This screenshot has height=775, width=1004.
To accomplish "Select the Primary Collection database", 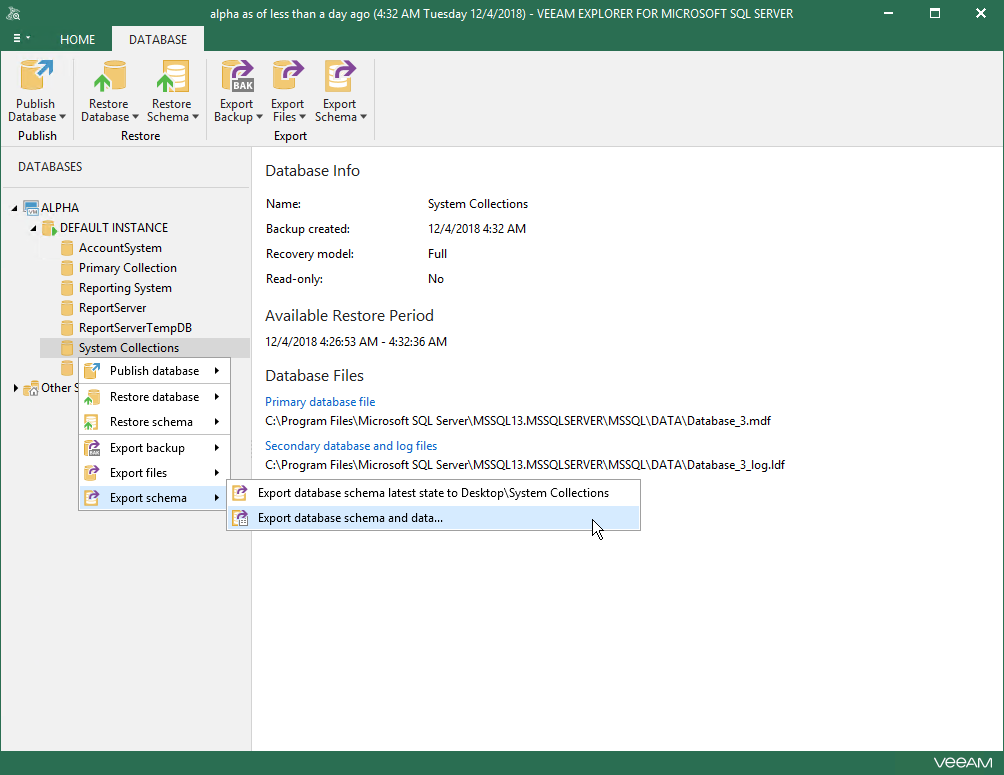I will 127,268.
